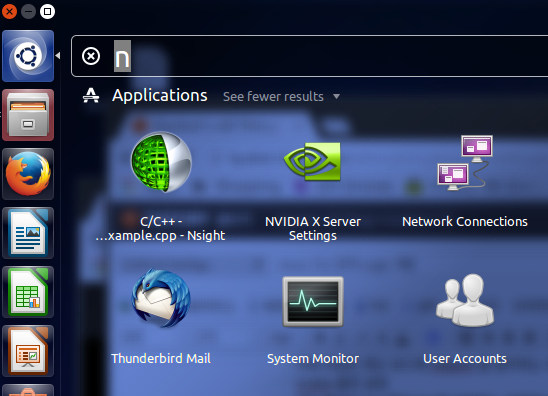Focus the Dash search field containing 'n'
The width and height of the screenshot is (548, 396).
click(311, 56)
